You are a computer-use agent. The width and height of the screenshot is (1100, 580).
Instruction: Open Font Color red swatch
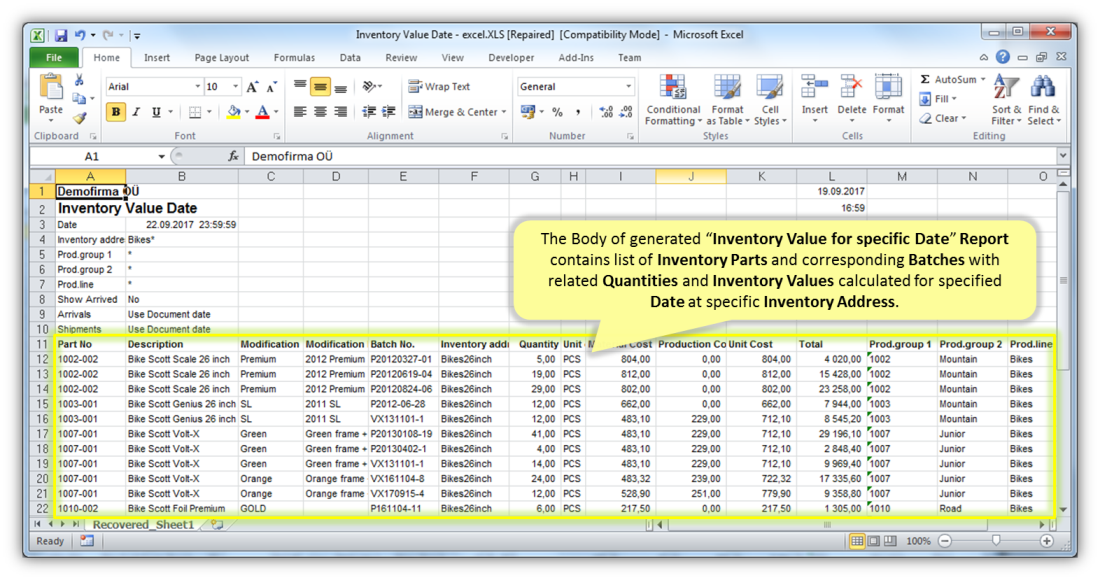coord(262,112)
